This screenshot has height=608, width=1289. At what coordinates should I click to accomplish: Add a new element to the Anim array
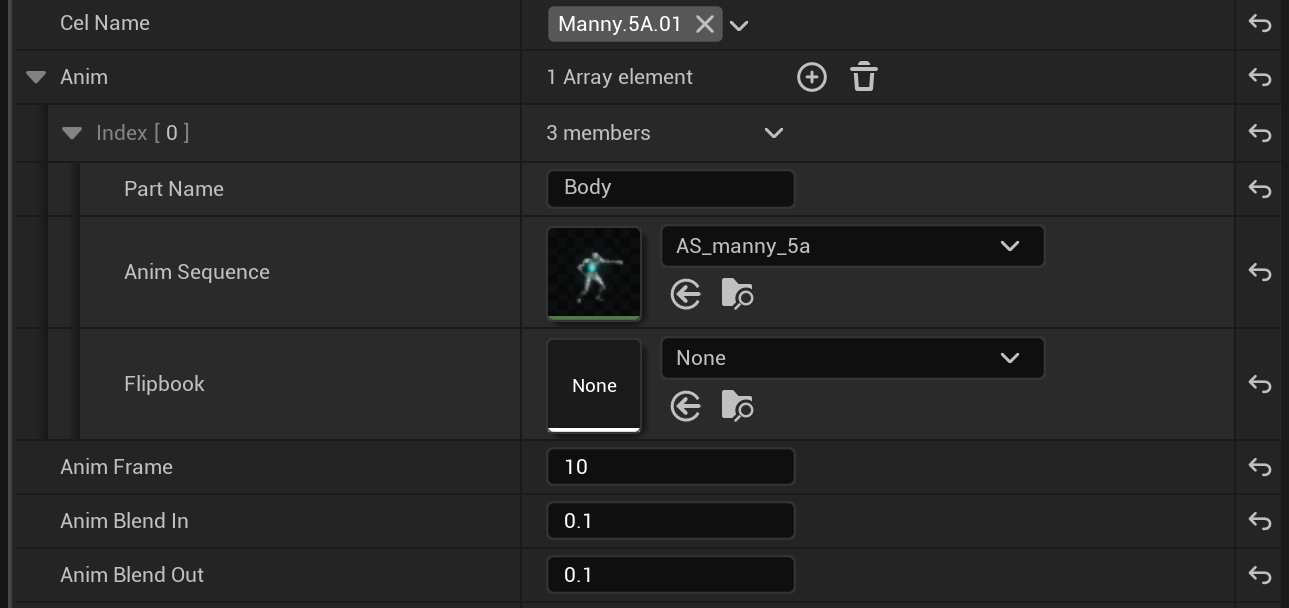tap(811, 77)
